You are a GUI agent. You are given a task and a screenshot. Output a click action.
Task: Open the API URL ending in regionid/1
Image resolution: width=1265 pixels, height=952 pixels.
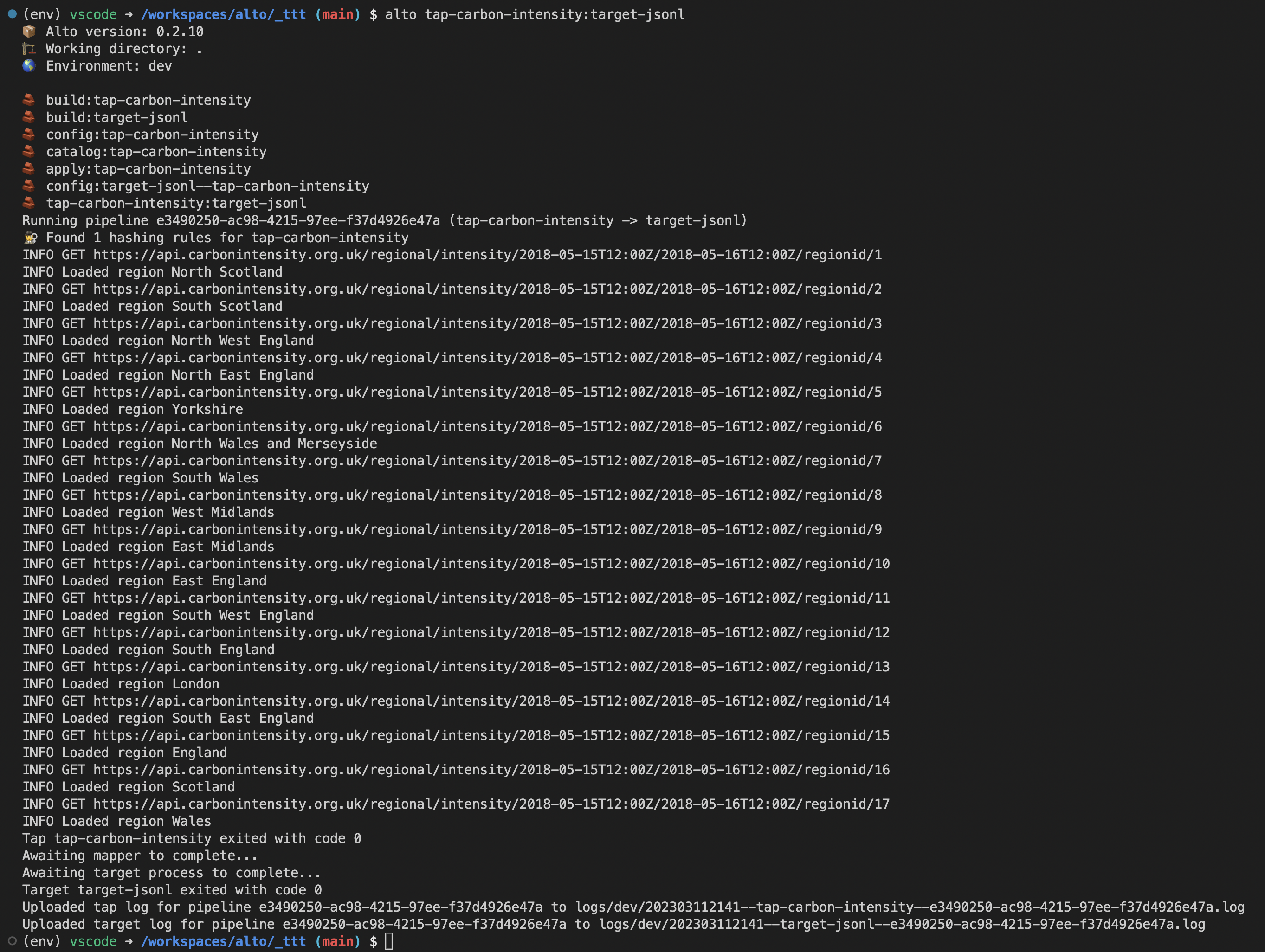pyautogui.click(x=487, y=254)
